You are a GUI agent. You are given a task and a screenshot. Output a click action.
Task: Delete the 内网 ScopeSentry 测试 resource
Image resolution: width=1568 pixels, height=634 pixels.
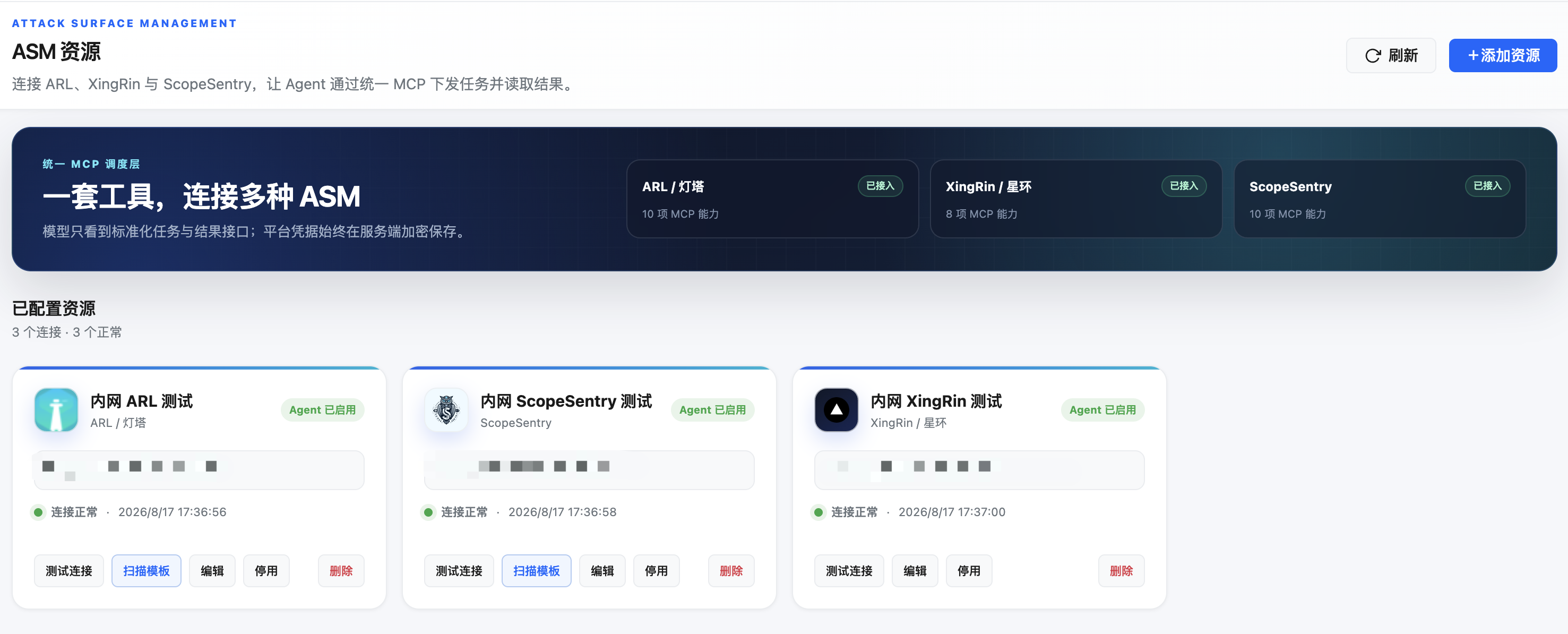(x=731, y=571)
